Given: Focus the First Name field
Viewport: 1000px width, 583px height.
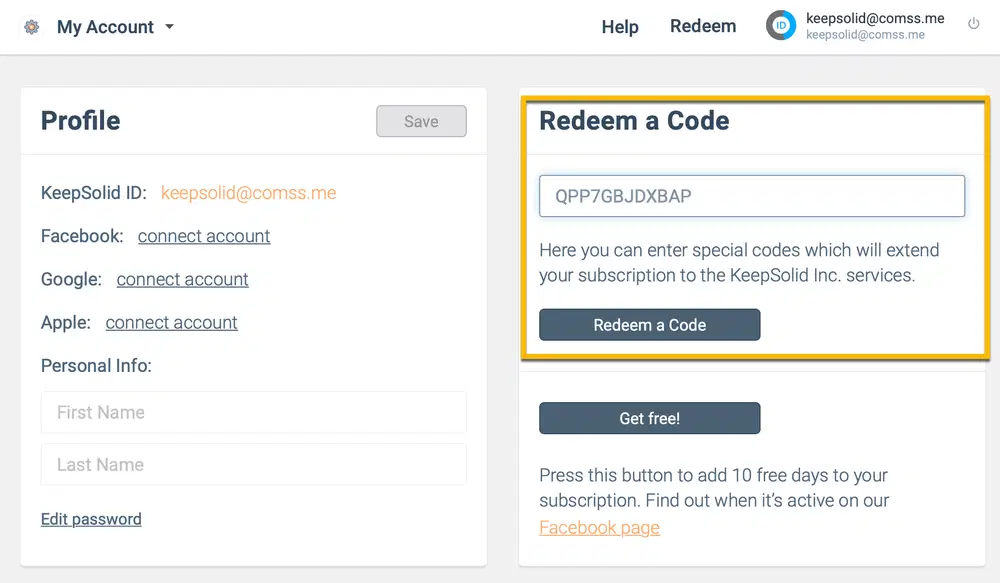Looking at the screenshot, I should (253, 413).
